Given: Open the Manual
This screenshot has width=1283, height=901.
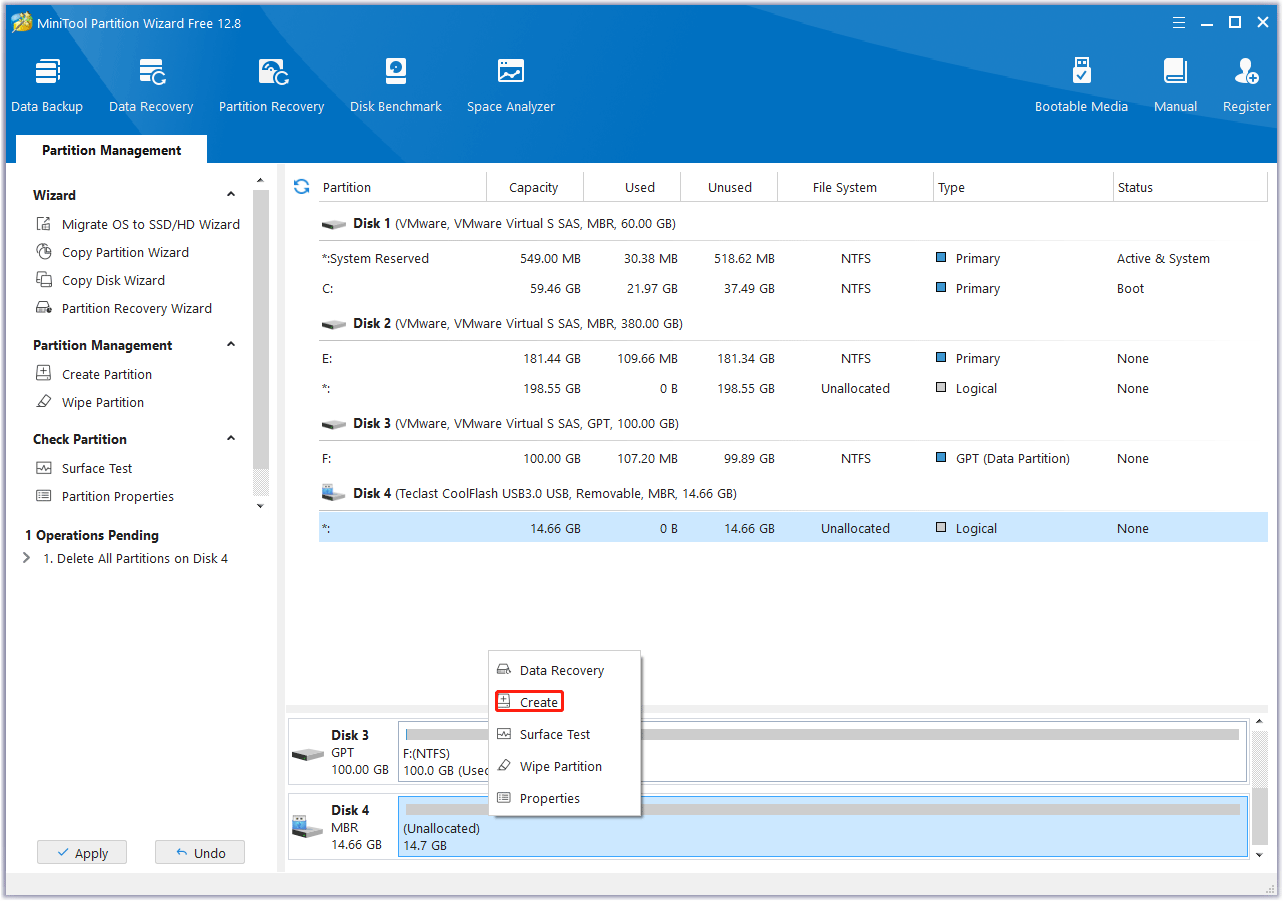Looking at the screenshot, I should pos(1175,85).
